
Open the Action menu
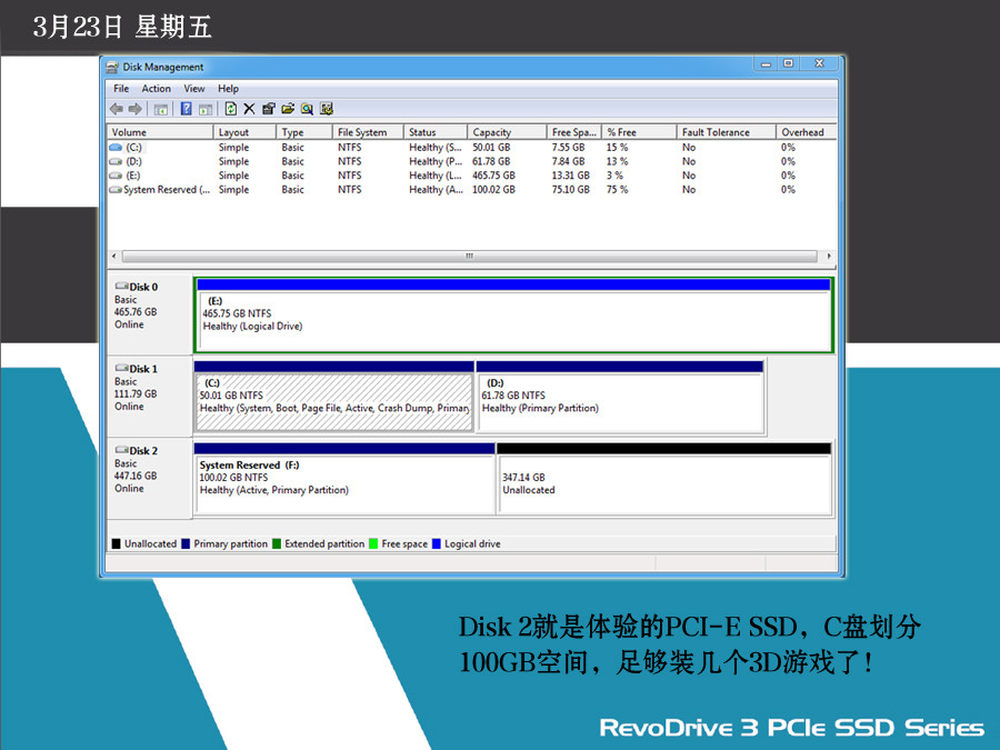[x=156, y=89]
